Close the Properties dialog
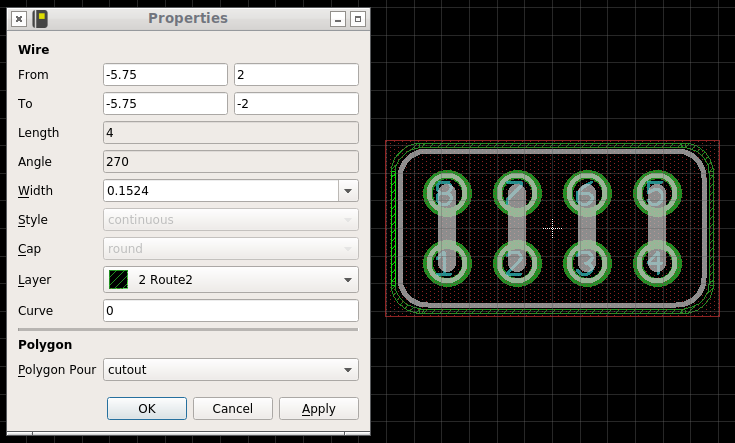This screenshot has width=735, height=443. coord(19,19)
